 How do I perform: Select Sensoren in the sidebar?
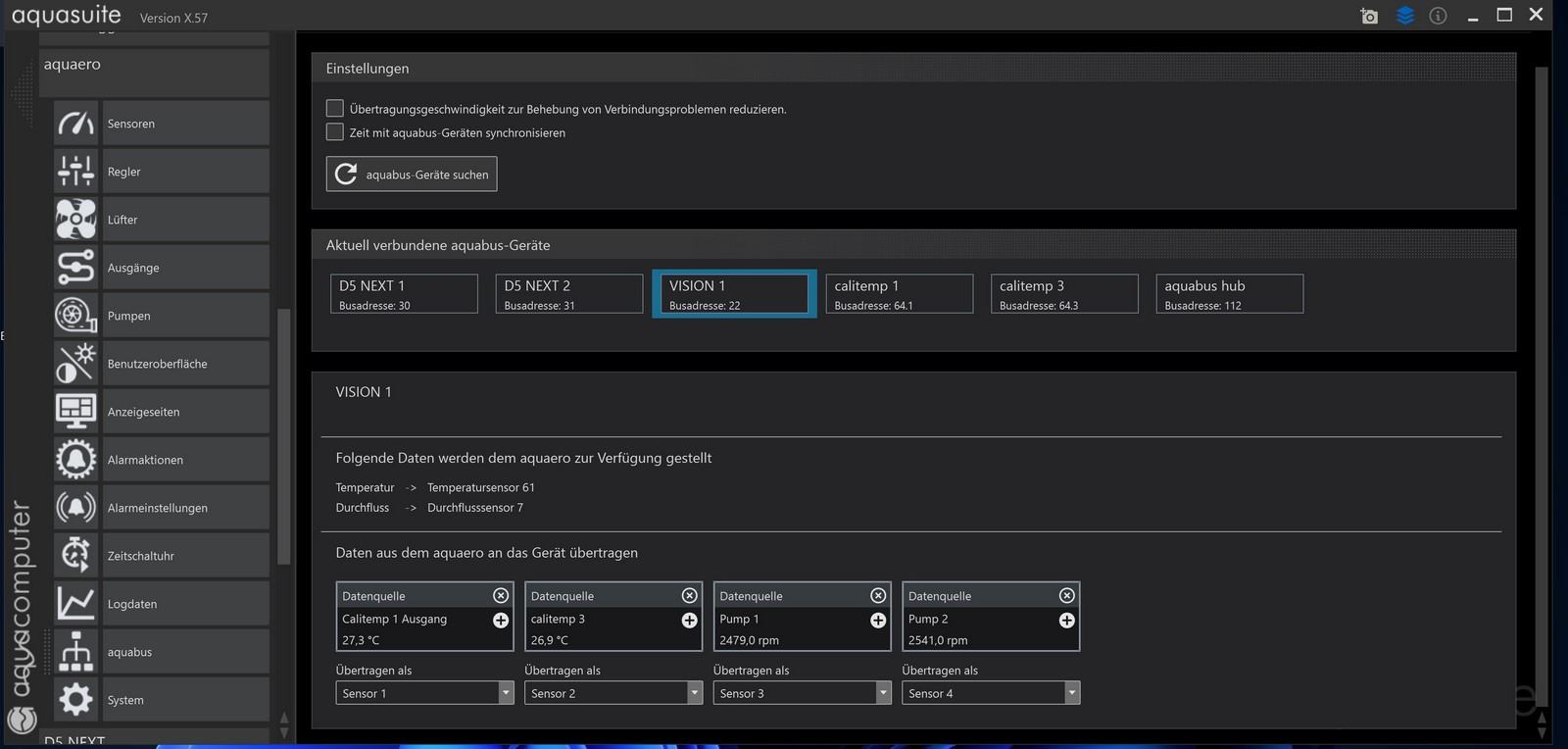tap(185, 124)
